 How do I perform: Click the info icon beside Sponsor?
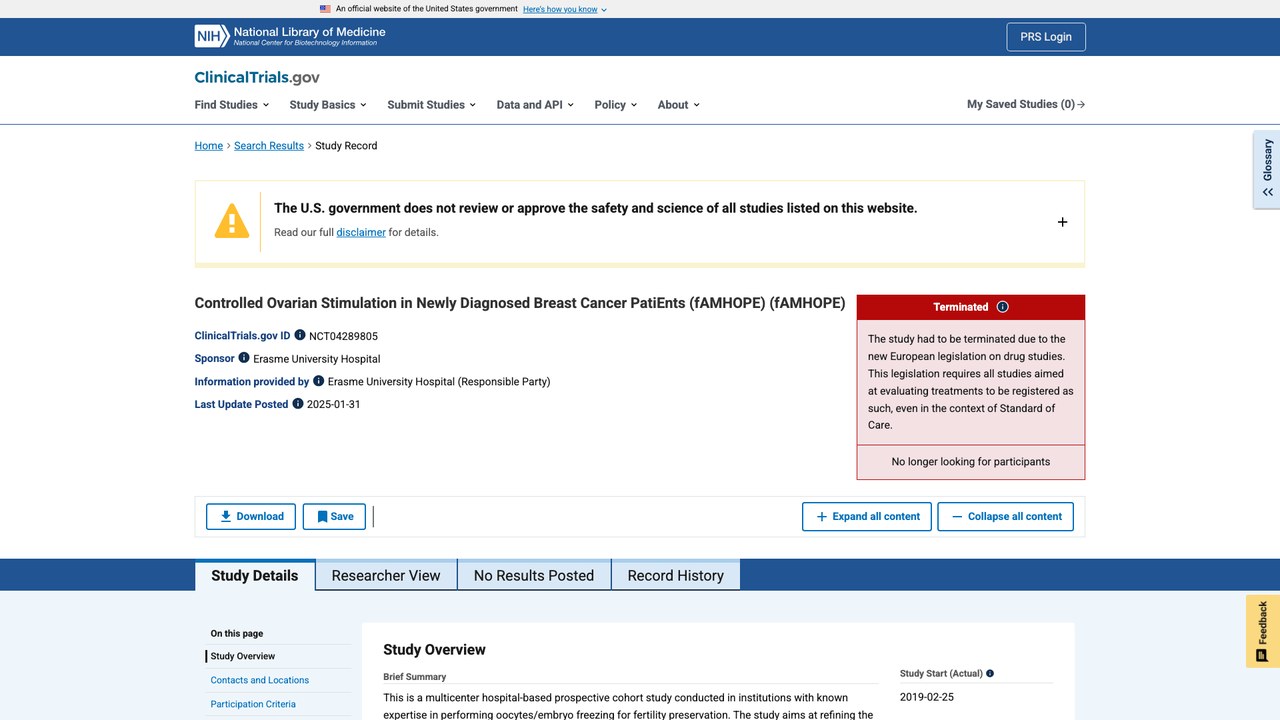(244, 358)
